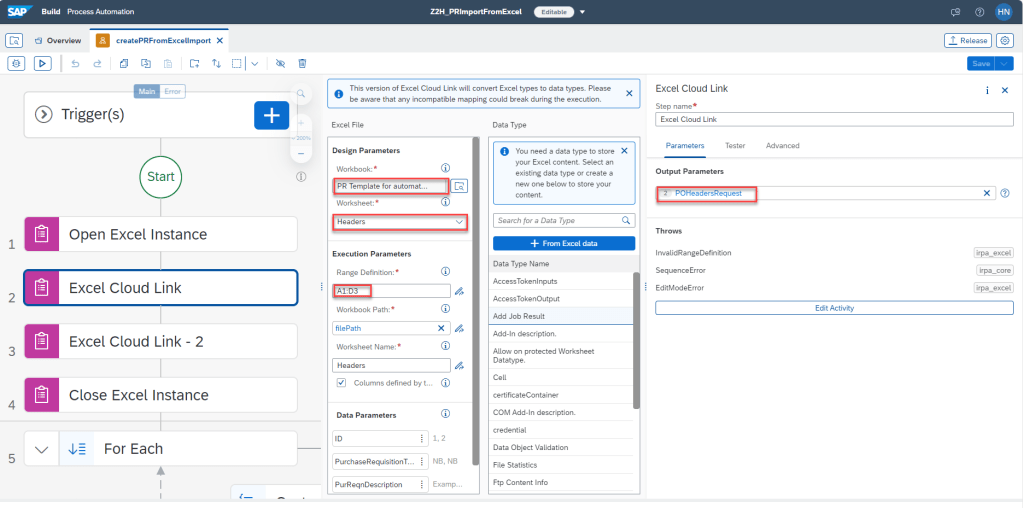Viewport: 1023px width, 508px height.
Task: Click the 'From Excel data' button
Action: (565, 243)
